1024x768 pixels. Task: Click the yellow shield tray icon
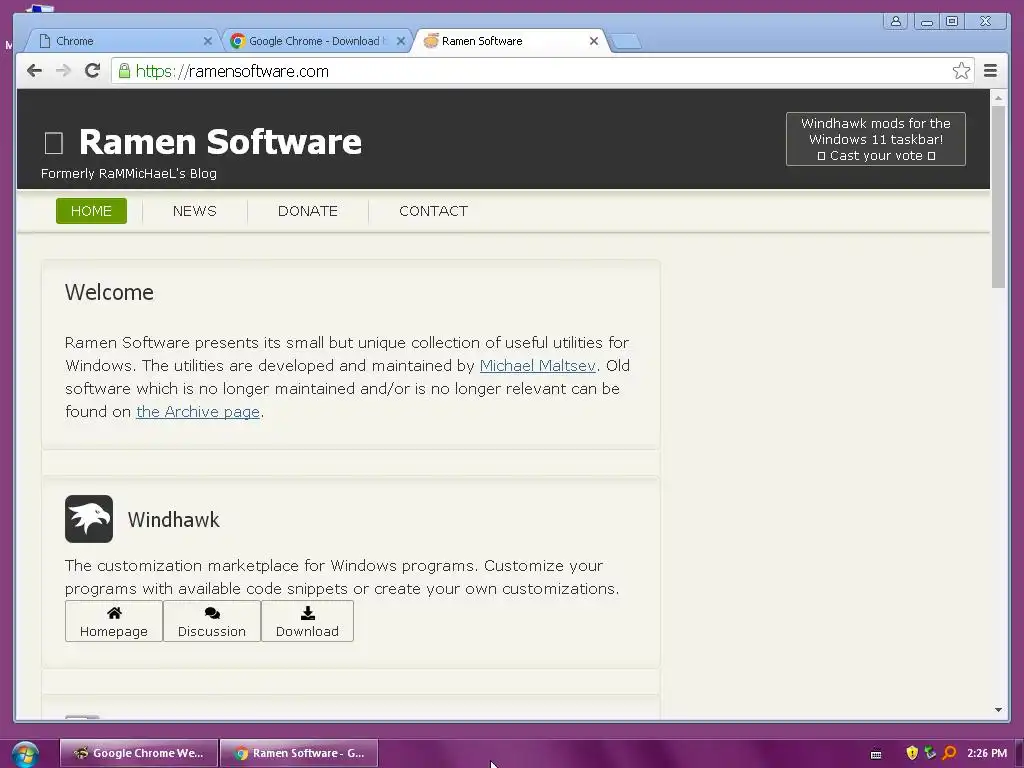tap(912, 753)
